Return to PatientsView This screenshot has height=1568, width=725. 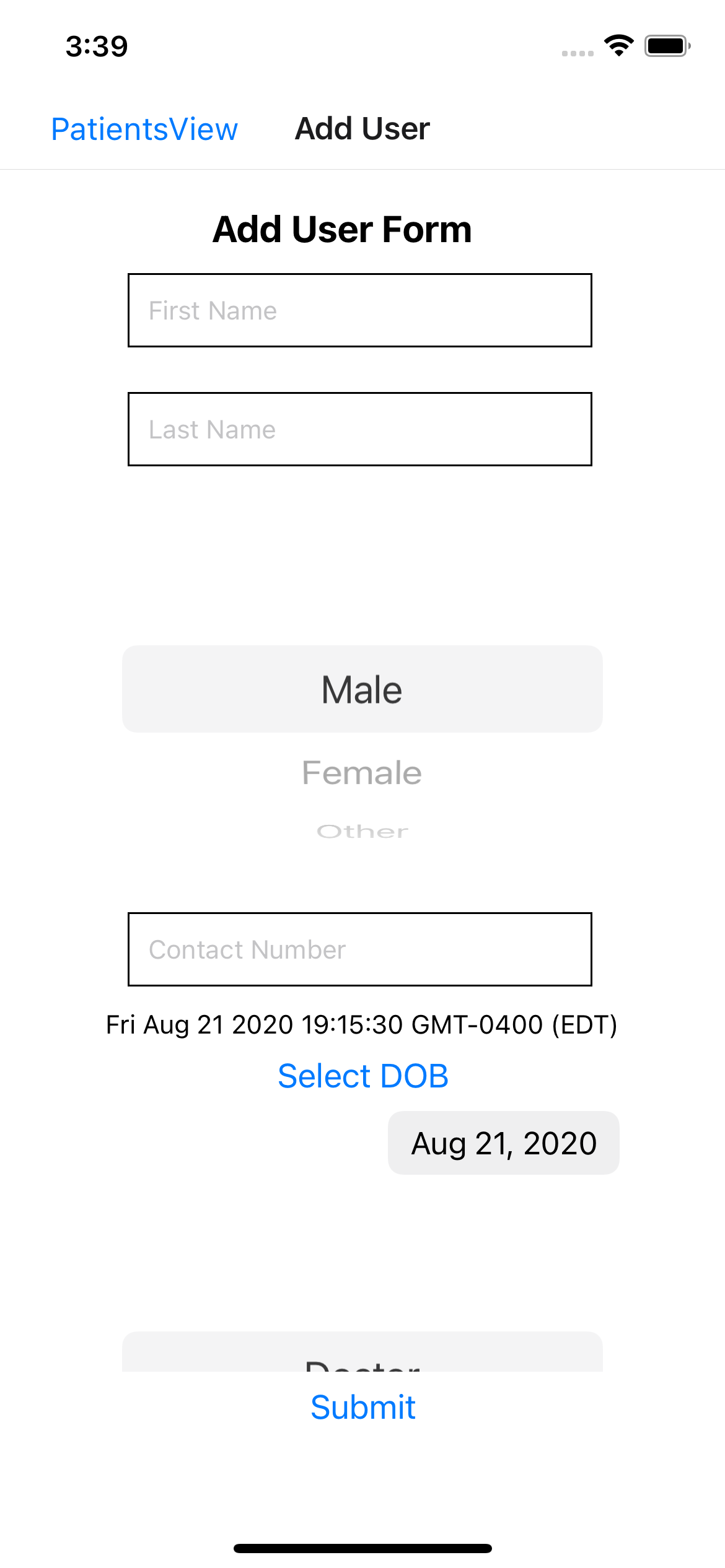pos(144,129)
